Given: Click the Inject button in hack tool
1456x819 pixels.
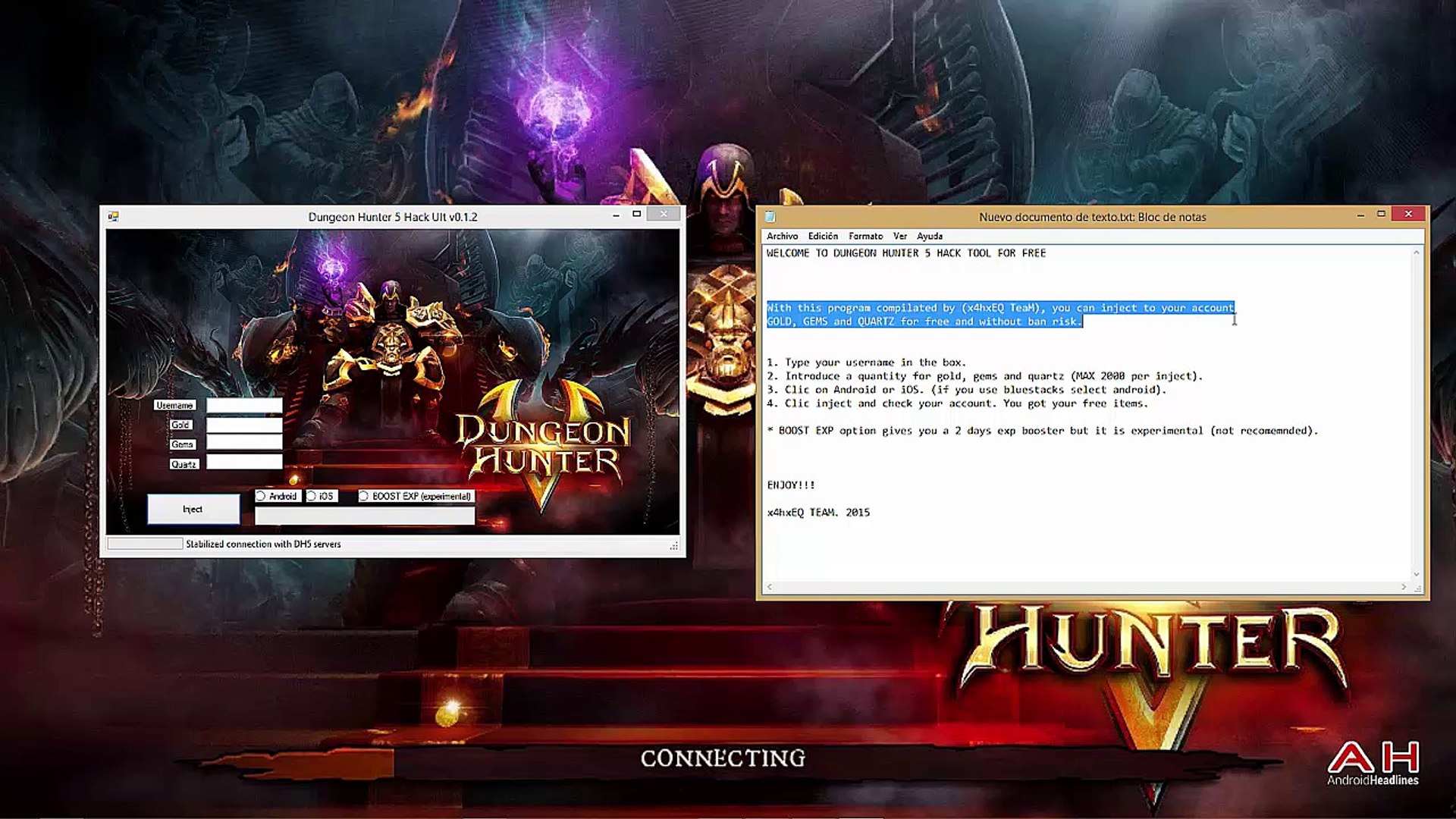Looking at the screenshot, I should point(193,509).
